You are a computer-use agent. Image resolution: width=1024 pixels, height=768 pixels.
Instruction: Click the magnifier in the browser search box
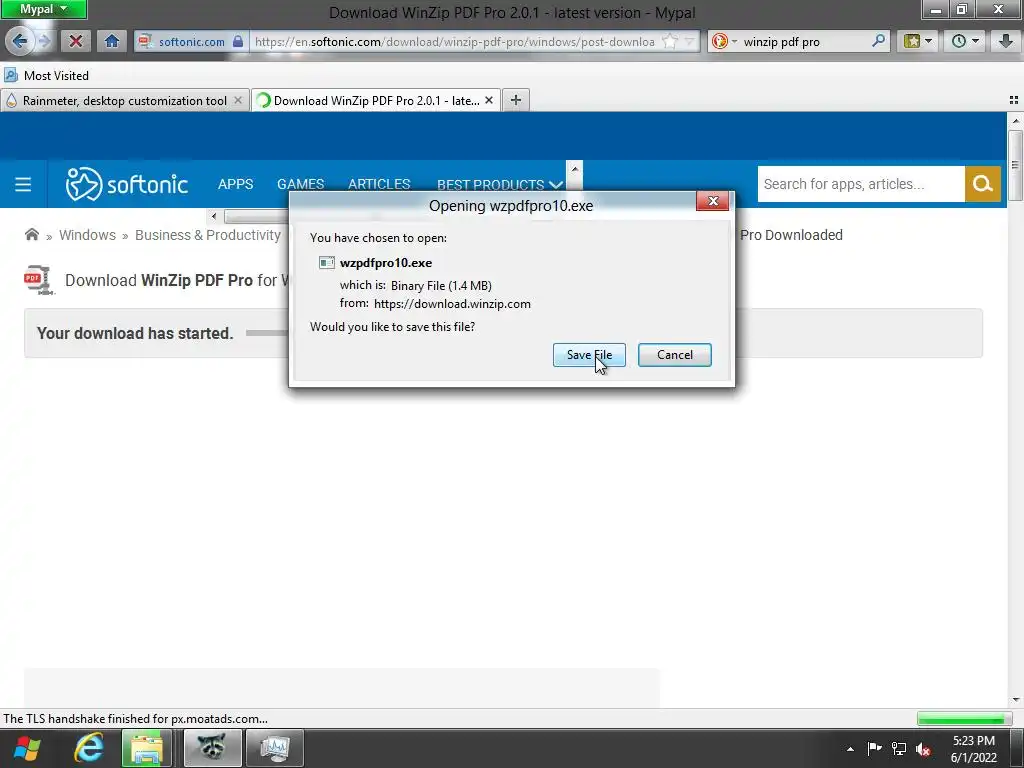click(x=878, y=41)
